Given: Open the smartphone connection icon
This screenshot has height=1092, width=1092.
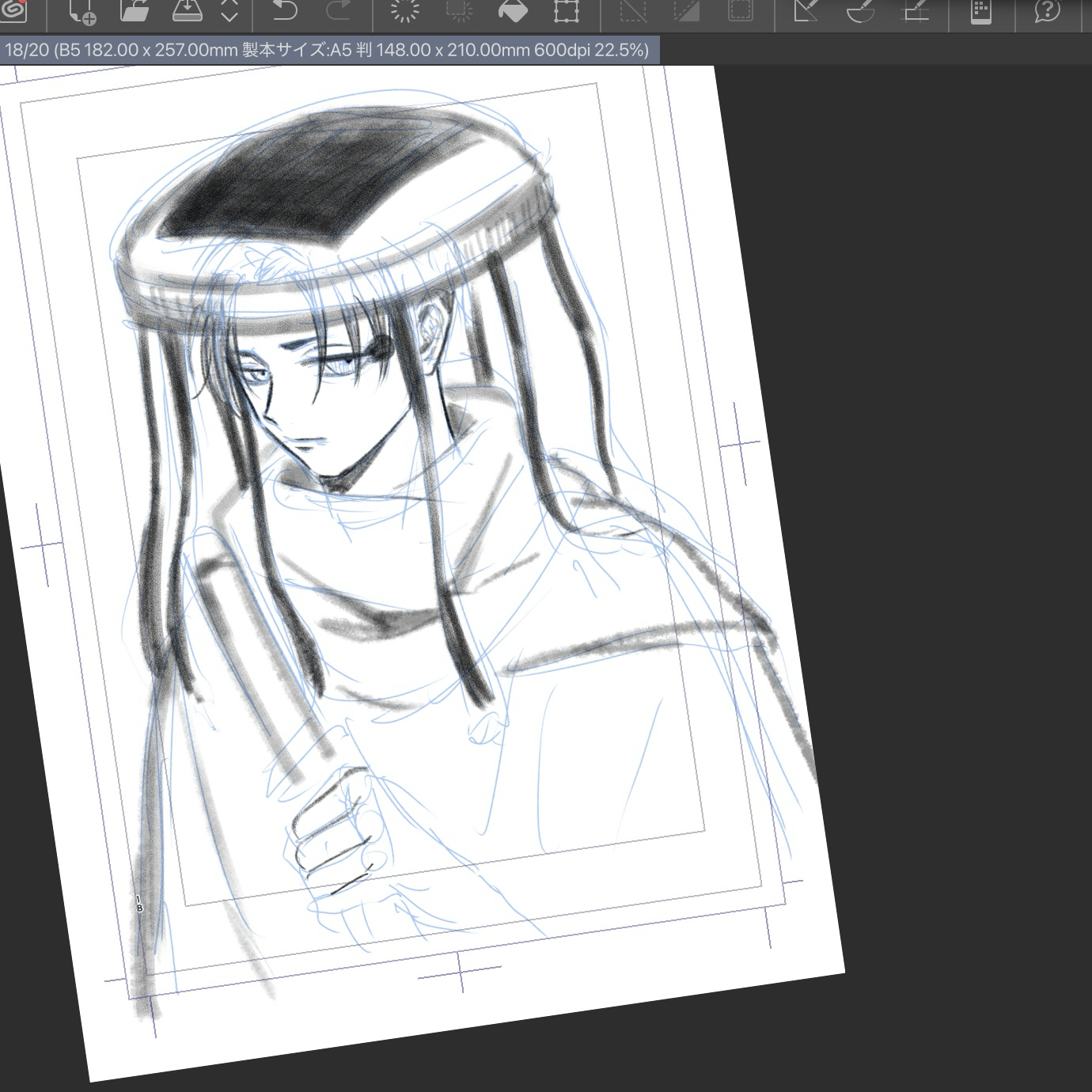Looking at the screenshot, I should coord(980,11).
